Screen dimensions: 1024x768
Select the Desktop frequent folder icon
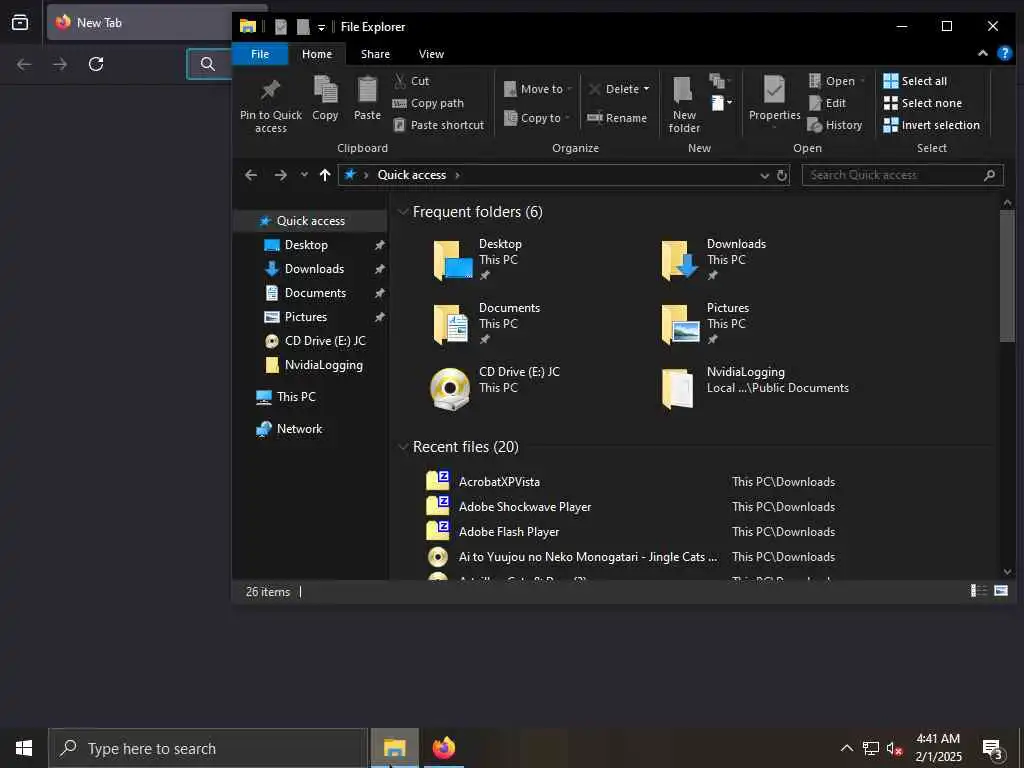click(453, 261)
